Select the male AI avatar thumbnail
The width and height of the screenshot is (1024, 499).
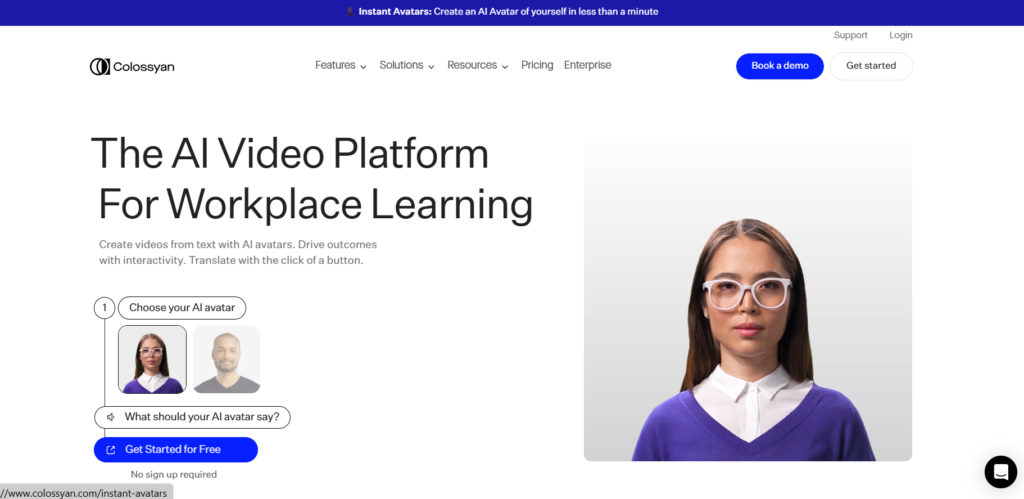point(226,359)
